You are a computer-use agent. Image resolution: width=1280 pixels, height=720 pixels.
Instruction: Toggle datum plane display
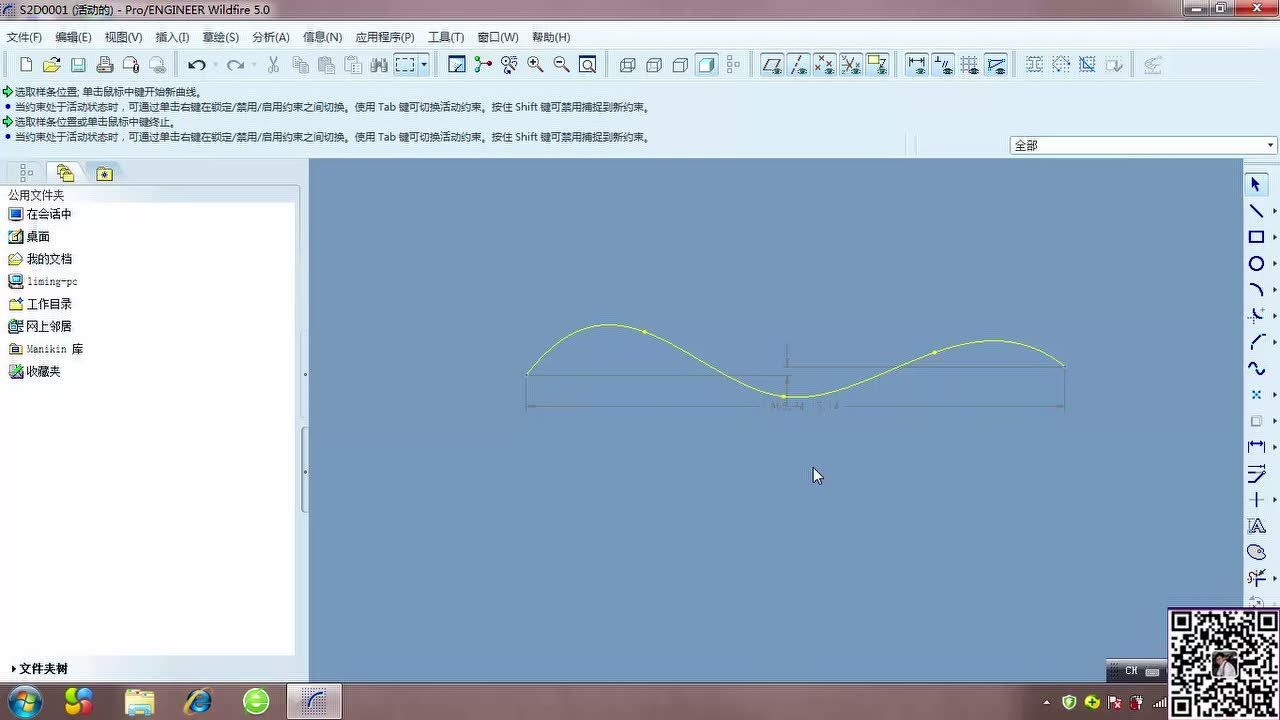772,65
